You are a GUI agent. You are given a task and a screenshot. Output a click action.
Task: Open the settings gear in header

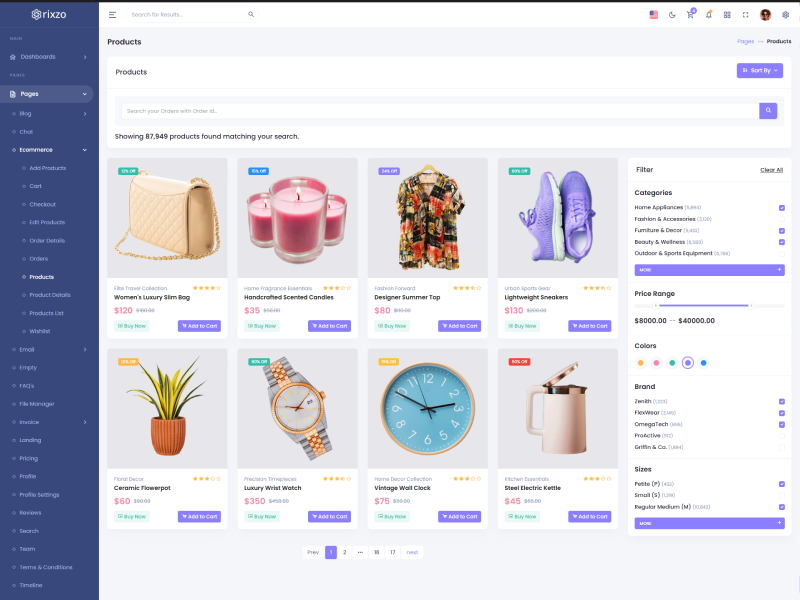[785, 15]
